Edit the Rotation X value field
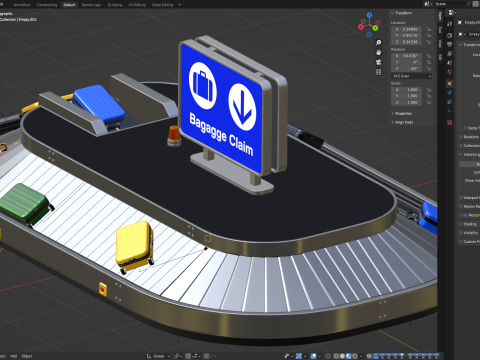This screenshot has width=480, height=360. coord(407,56)
